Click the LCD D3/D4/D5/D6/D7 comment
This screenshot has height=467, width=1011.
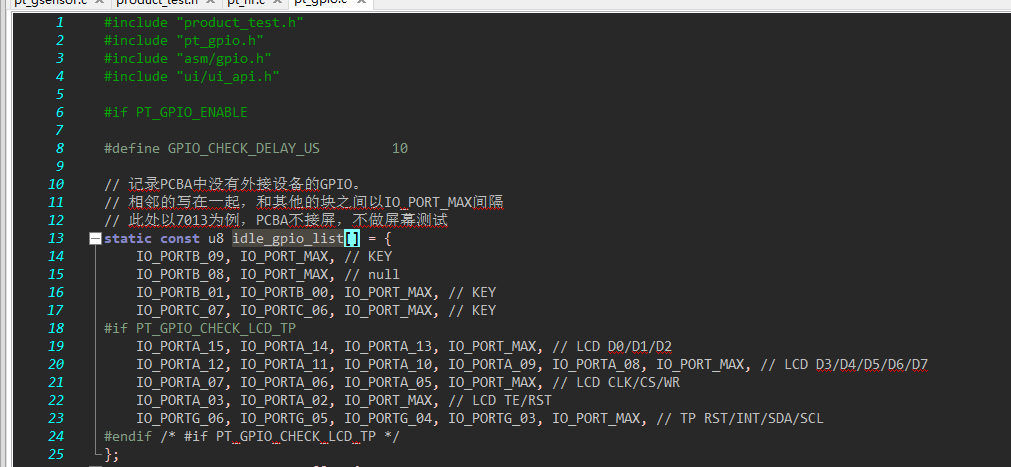coord(844,364)
